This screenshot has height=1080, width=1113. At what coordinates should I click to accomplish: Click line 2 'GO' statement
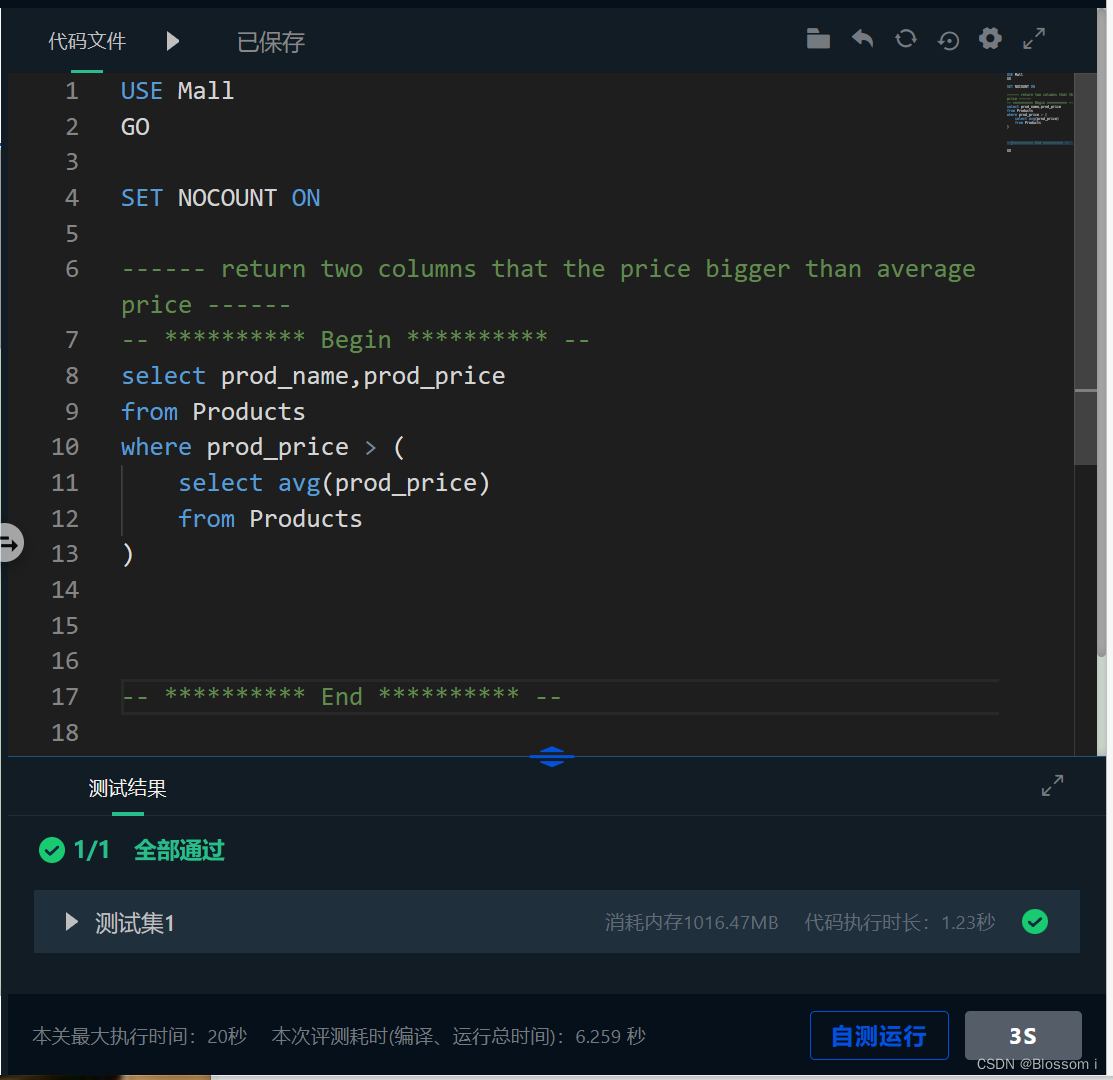(x=135, y=127)
